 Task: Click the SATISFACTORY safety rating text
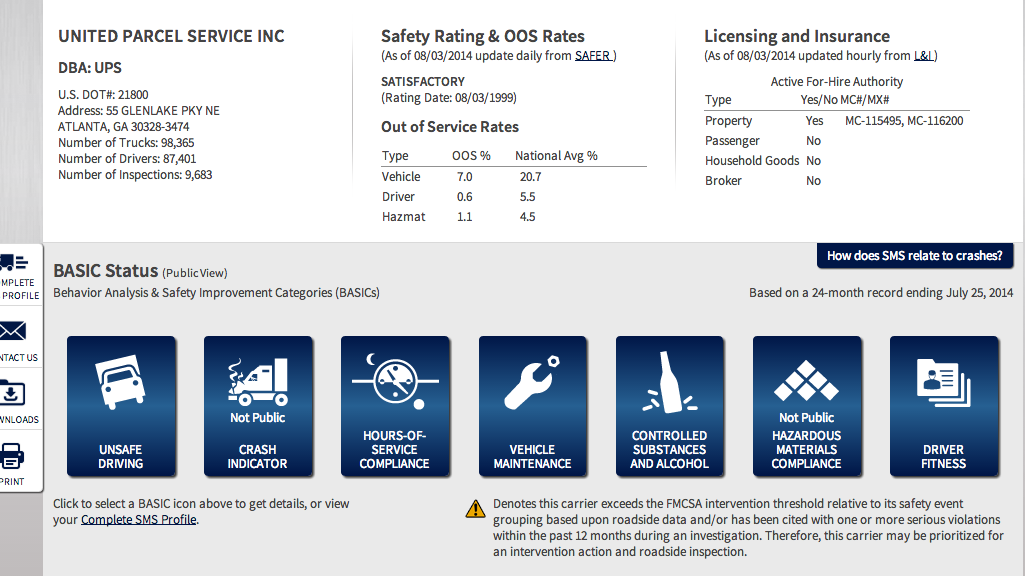coord(423,82)
